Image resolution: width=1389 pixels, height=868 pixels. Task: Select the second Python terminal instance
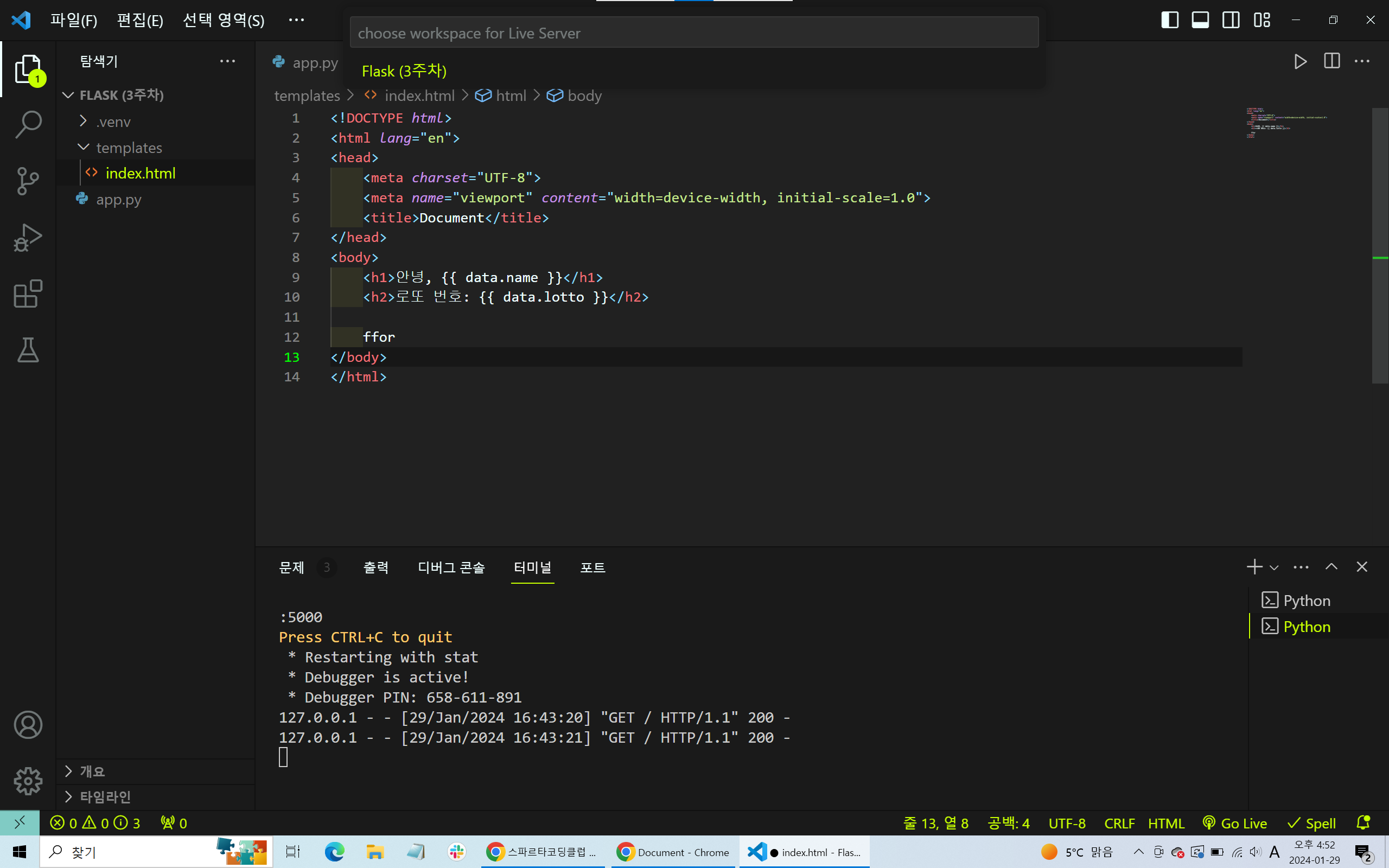click(x=1318, y=626)
